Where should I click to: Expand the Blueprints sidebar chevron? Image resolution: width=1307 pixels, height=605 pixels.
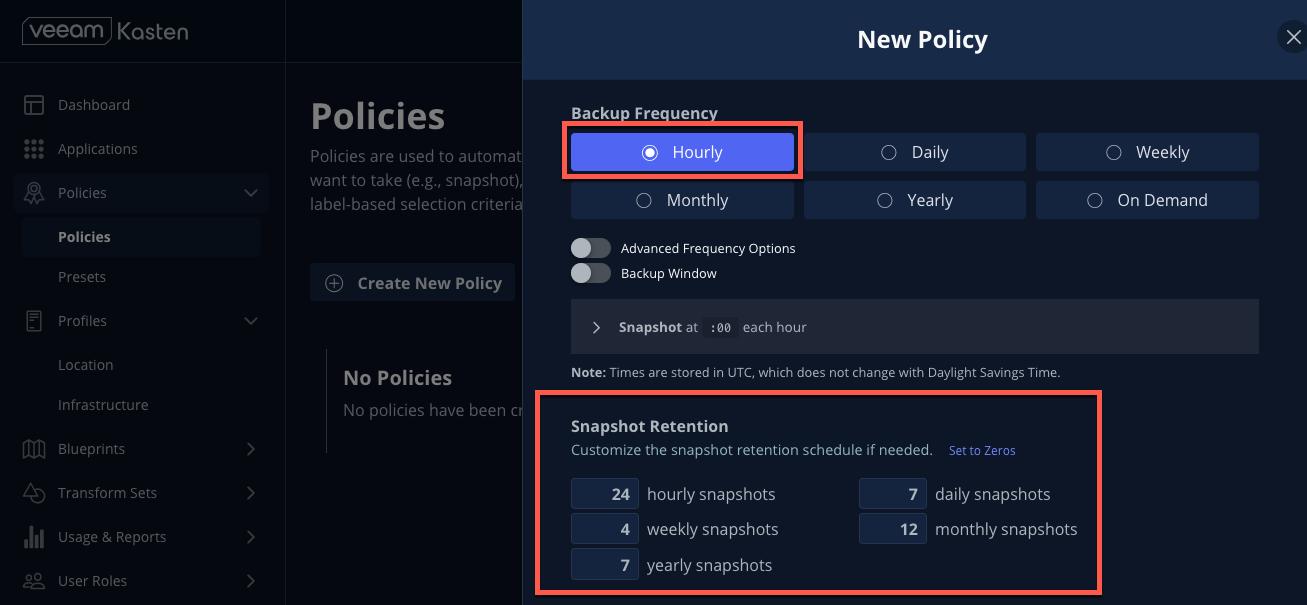[x=251, y=449]
